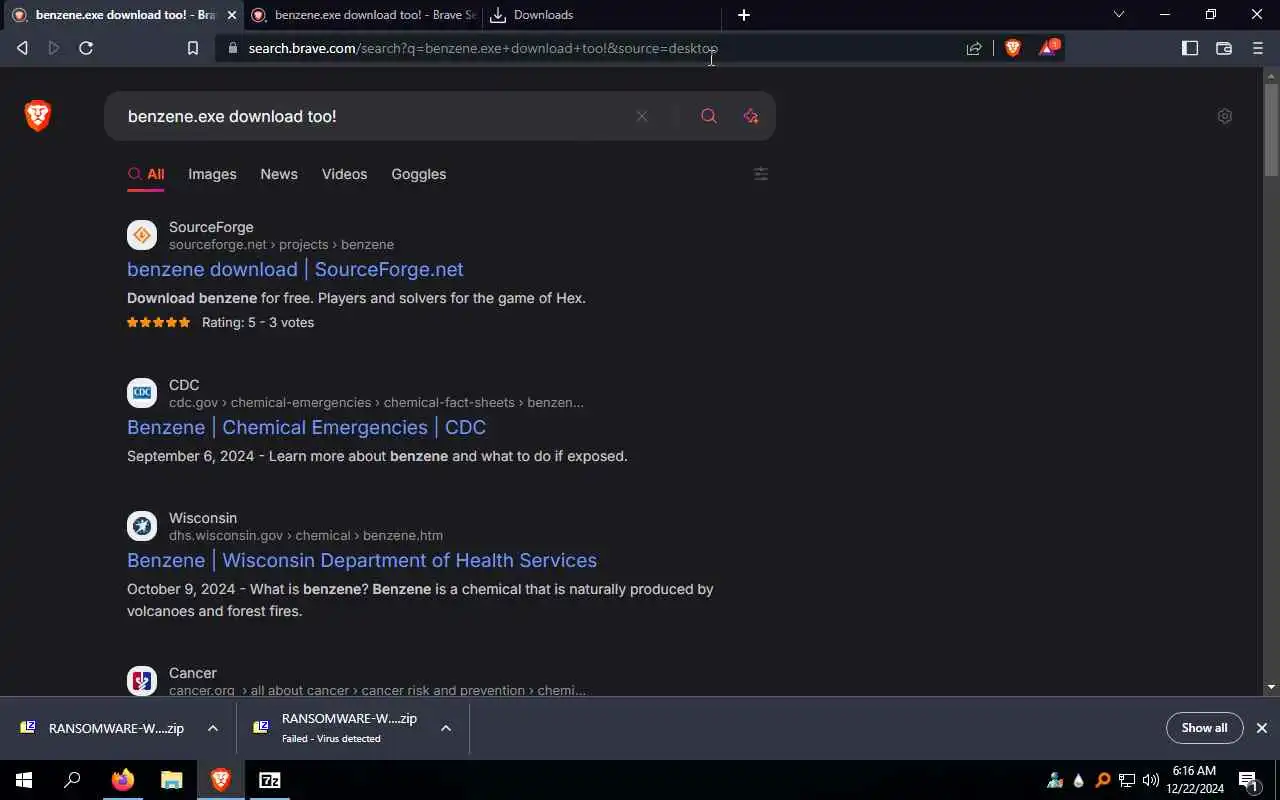The image size is (1280, 800).
Task: Bookmark this page icon
Action: point(193,48)
